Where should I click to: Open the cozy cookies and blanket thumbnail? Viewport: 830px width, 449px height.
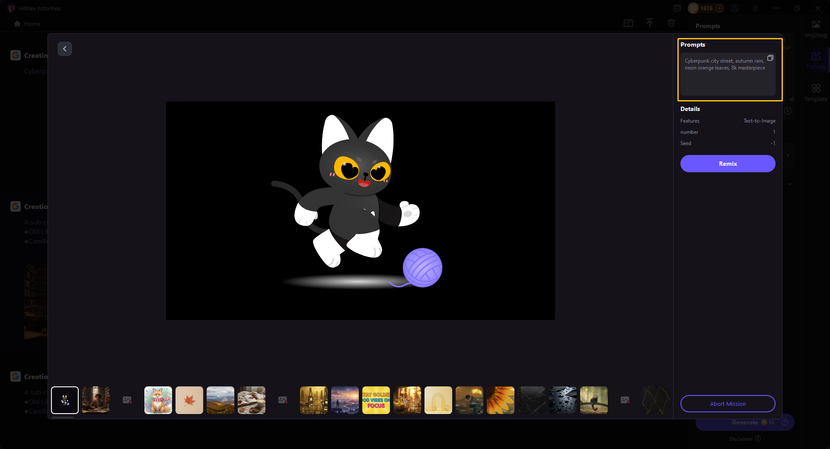coord(251,400)
